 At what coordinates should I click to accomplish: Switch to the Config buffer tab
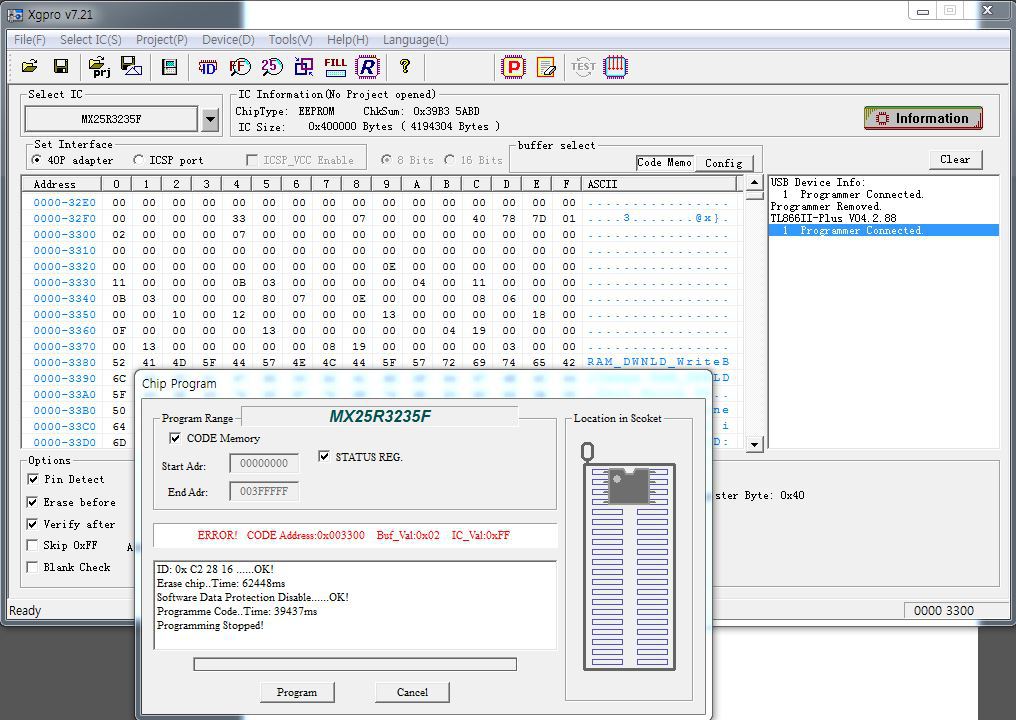coord(723,163)
